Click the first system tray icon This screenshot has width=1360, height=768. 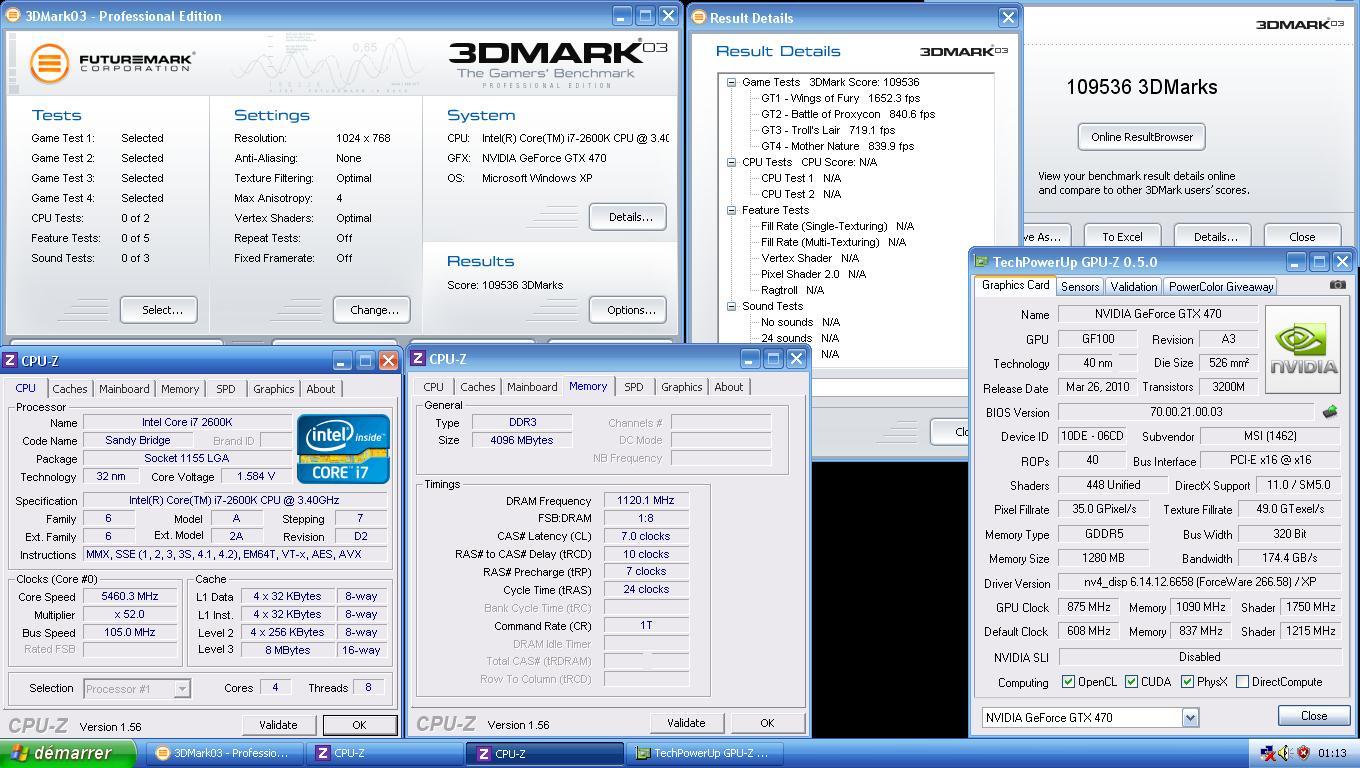1267,753
